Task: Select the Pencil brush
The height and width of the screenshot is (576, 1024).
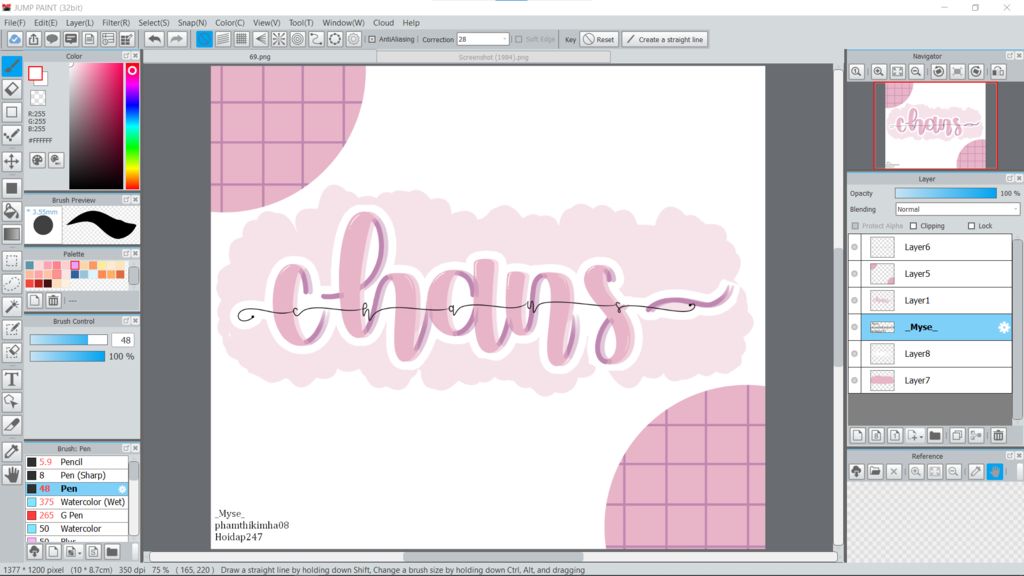Action: (x=77, y=462)
